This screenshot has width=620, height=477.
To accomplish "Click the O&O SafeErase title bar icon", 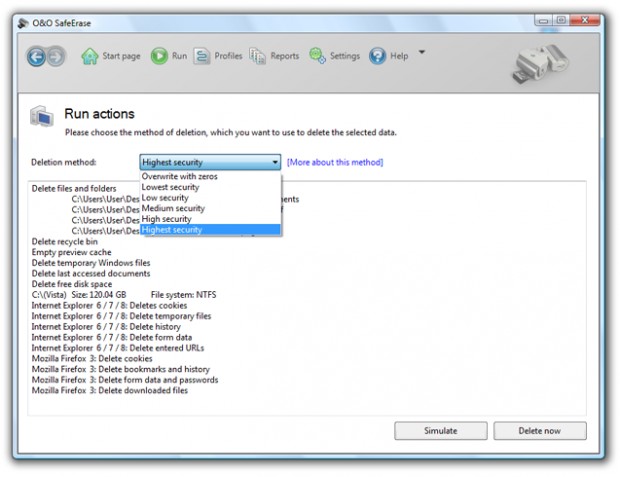I will point(23,23).
